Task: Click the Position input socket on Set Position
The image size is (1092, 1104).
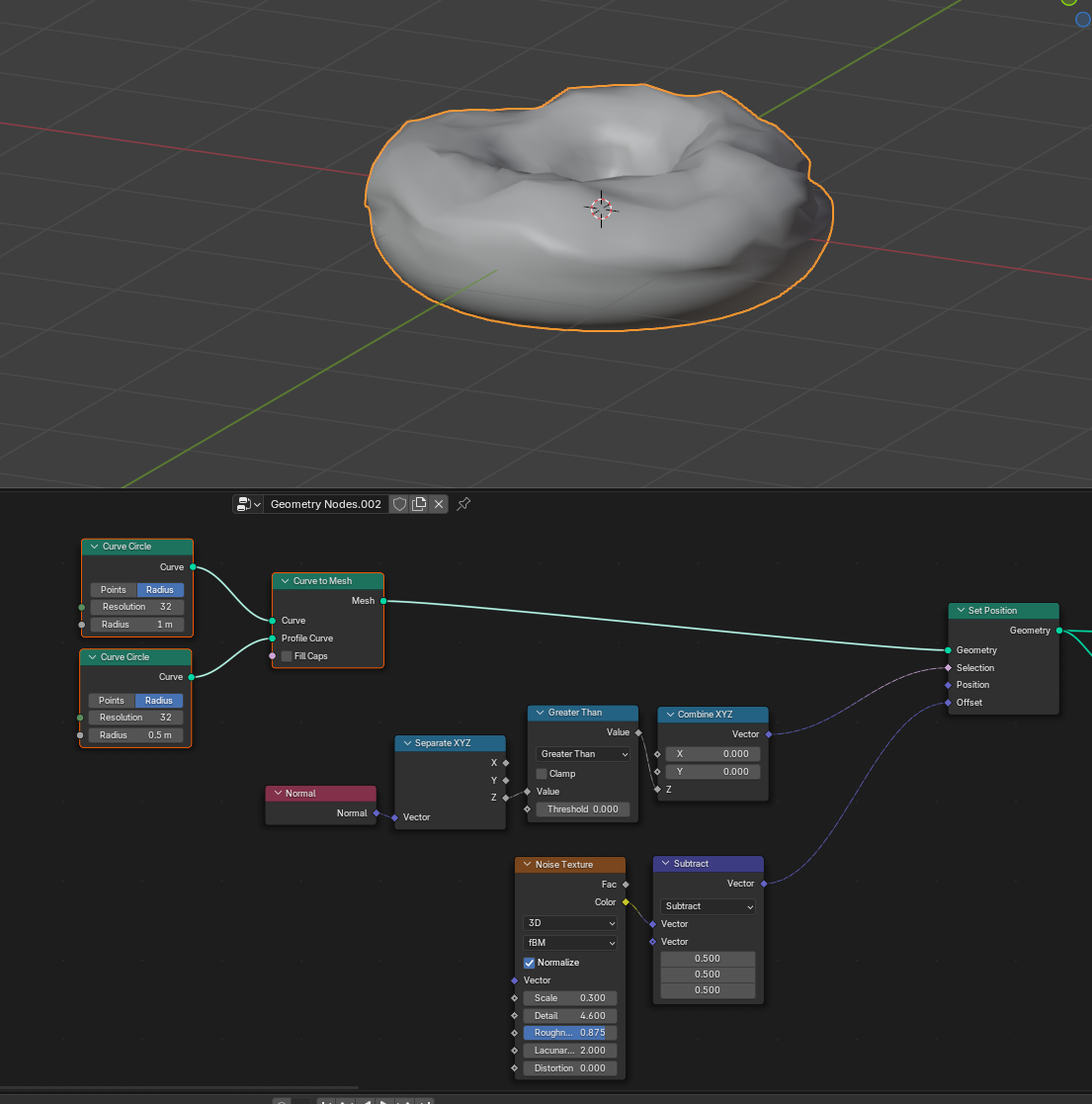Action: 949,685
